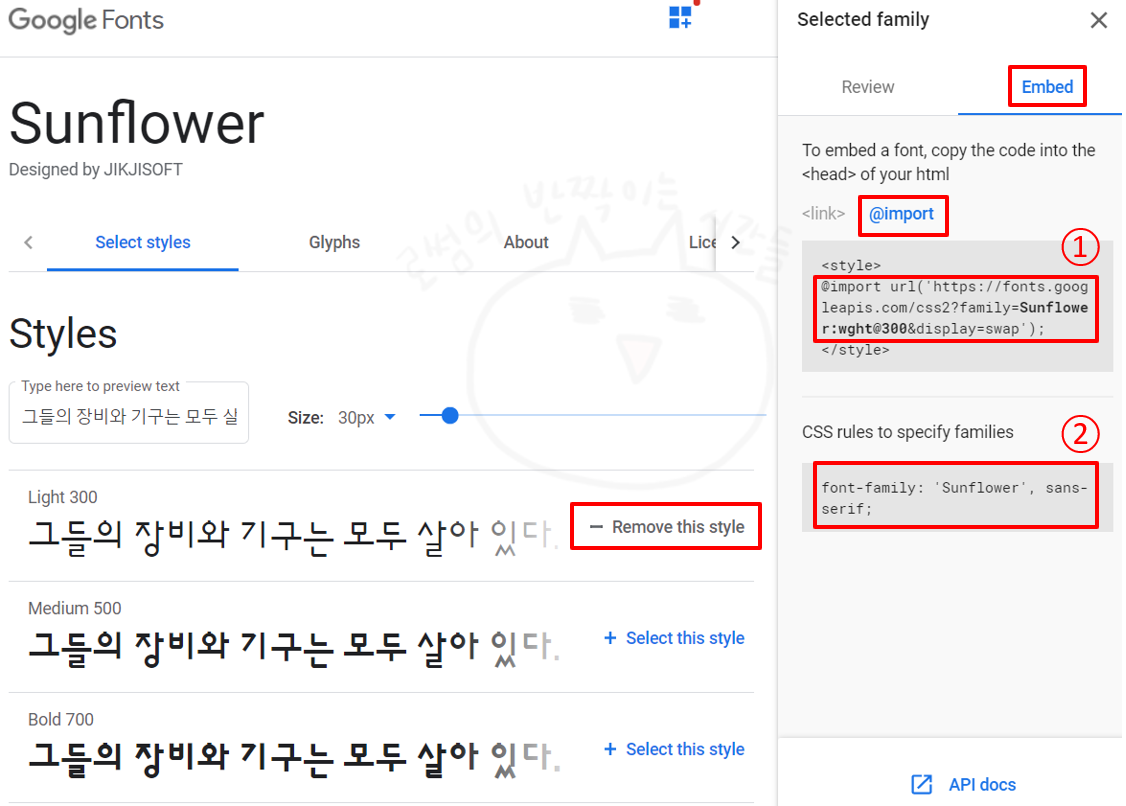The image size is (1126, 806).
Task: Click the Designed by JIKJISOFT text
Action: pyautogui.click(x=96, y=170)
